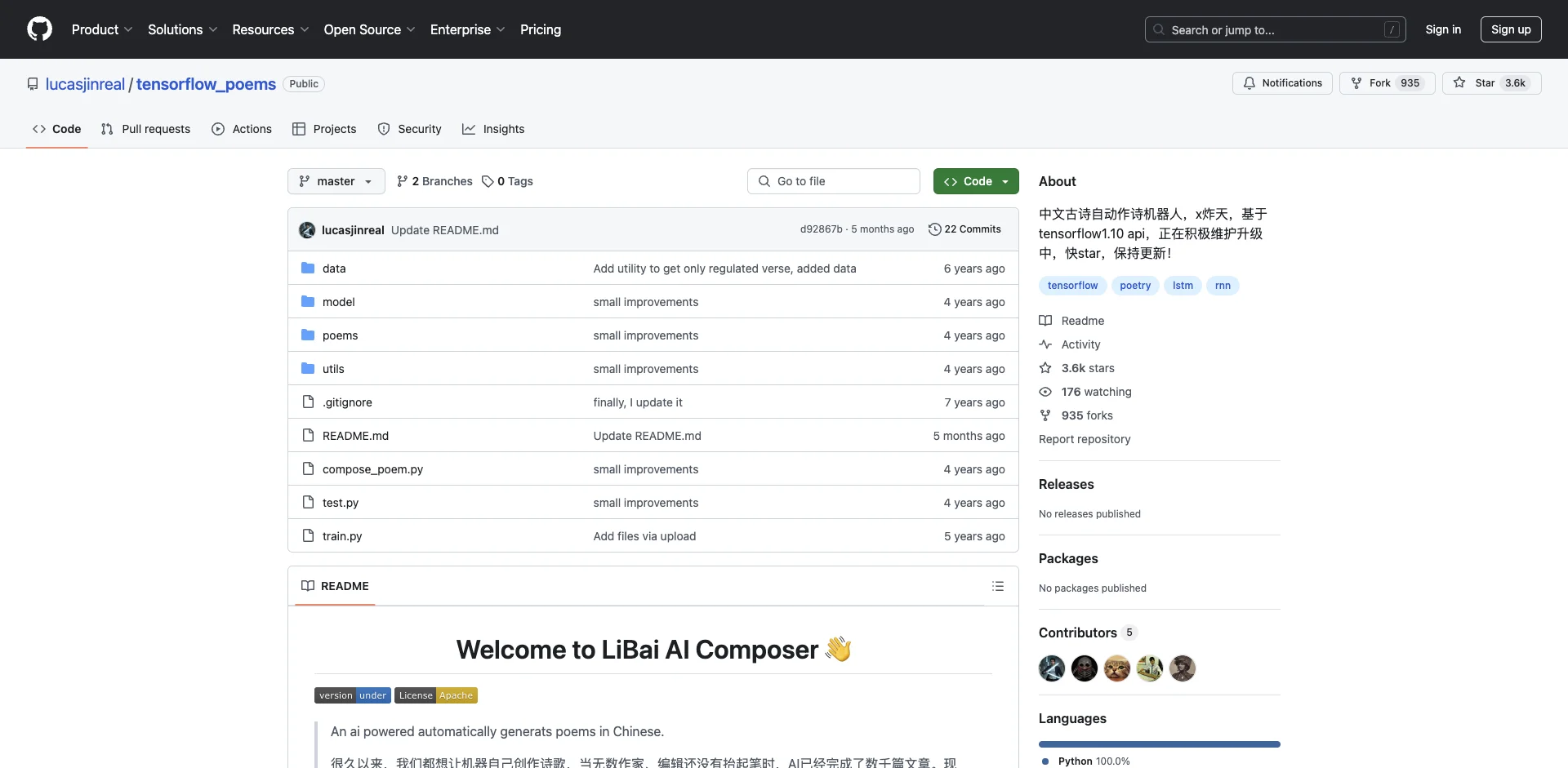Expand the Resources menu
Image resolution: width=1568 pixels, height=768 pixels.
(270, 29)
